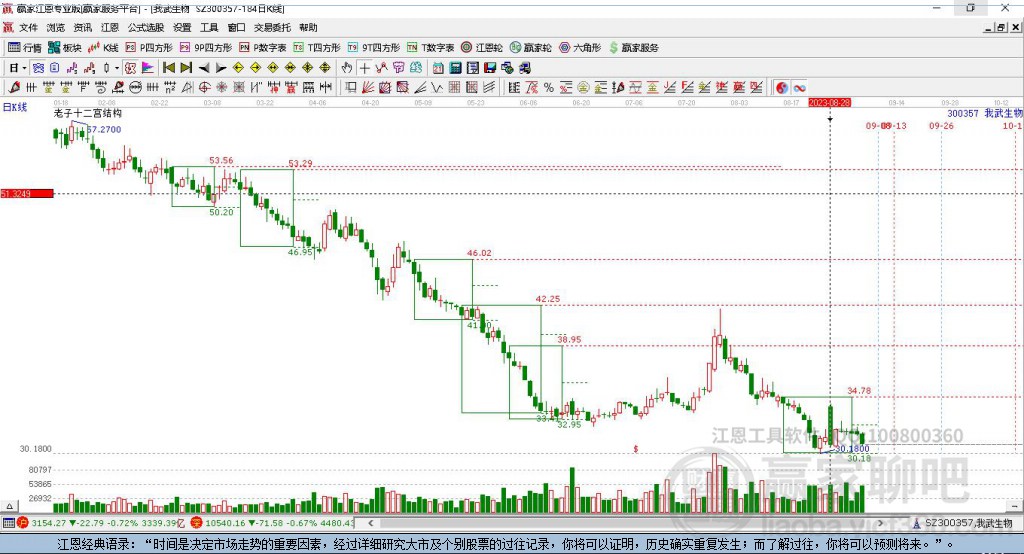Expand the candlestick style dropdown arrow
Viewport: 1024px width, 554px height.
pyautogui.click(x=117, y=68)
